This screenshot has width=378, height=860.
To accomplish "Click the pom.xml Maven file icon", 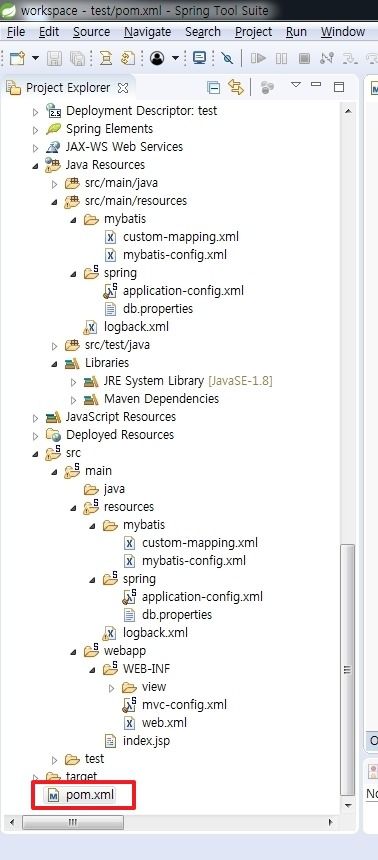I will 54,795.
